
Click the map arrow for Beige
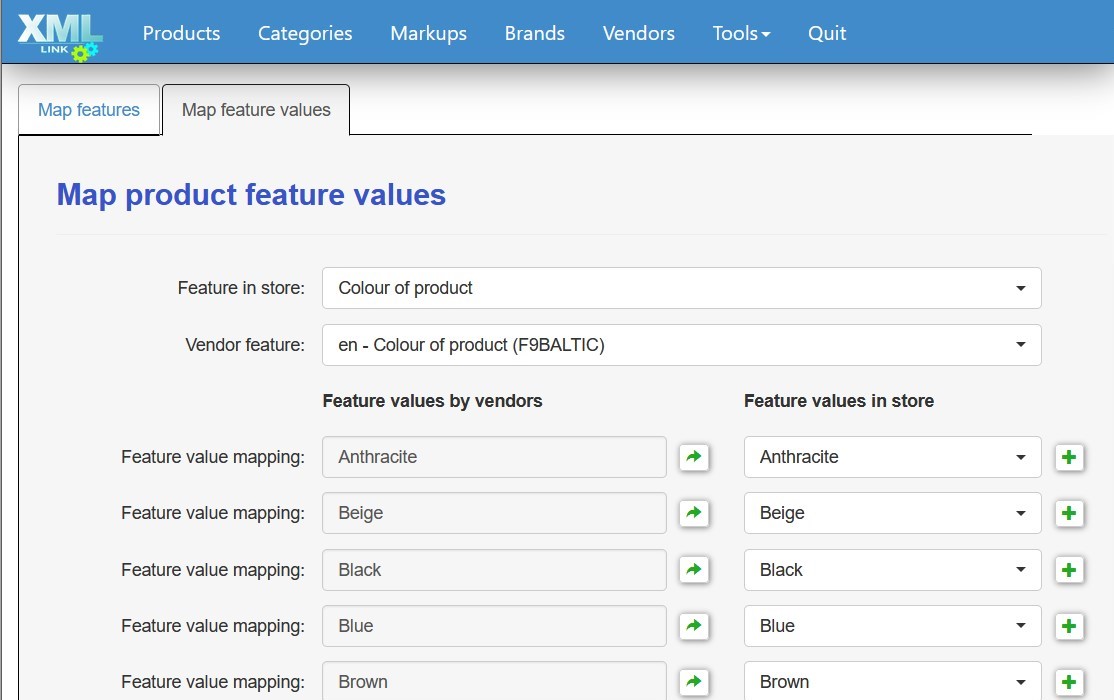tap(694, 513)
